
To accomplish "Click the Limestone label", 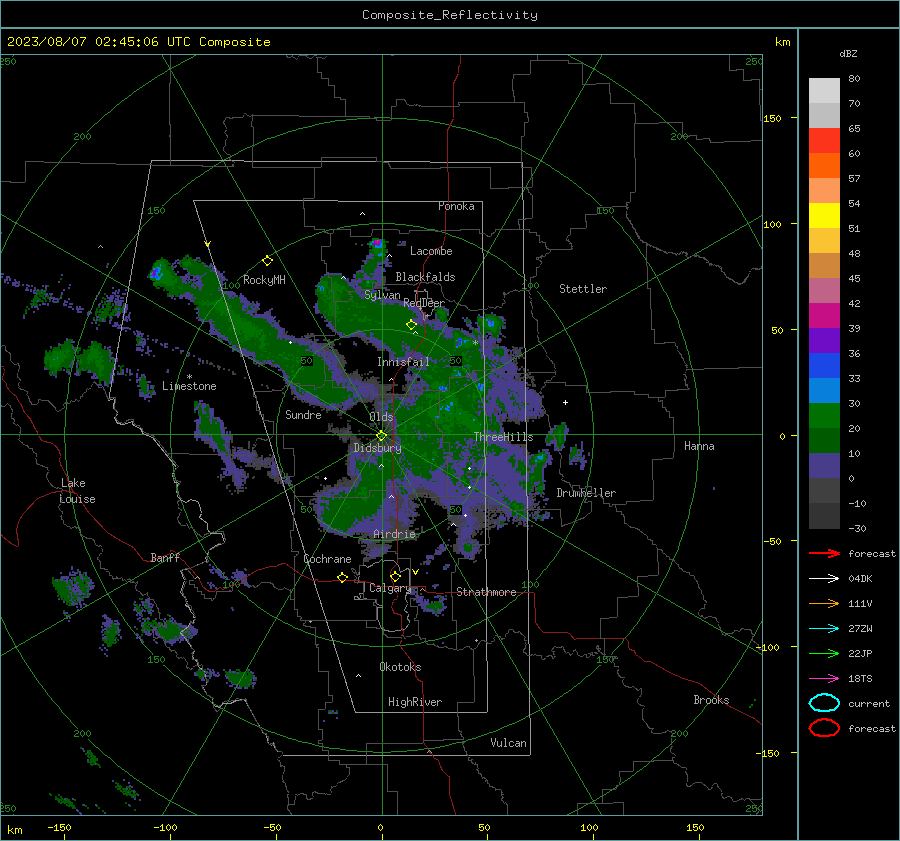I will coord(189,386).
